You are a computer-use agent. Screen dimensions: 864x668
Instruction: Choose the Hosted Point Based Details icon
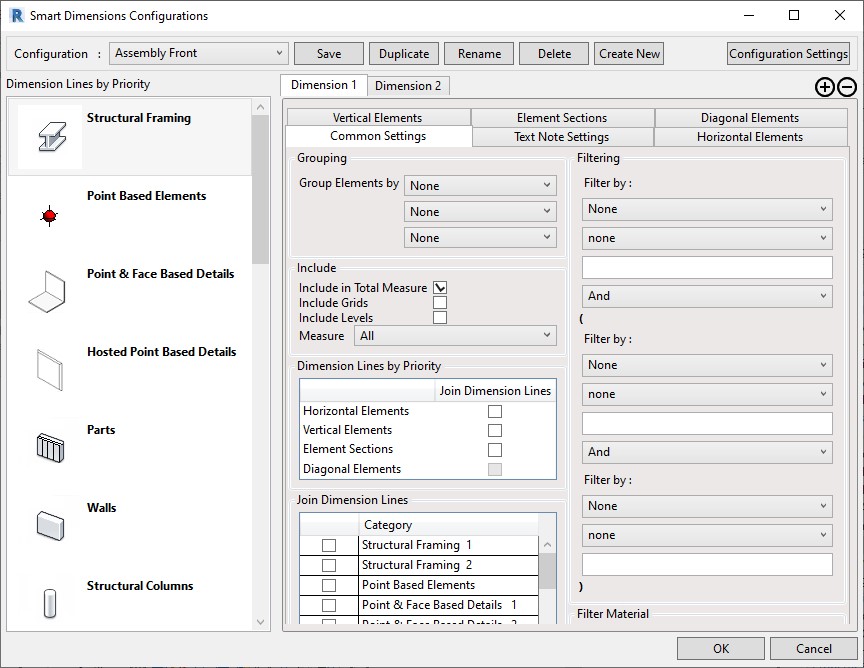pos(50,370)
